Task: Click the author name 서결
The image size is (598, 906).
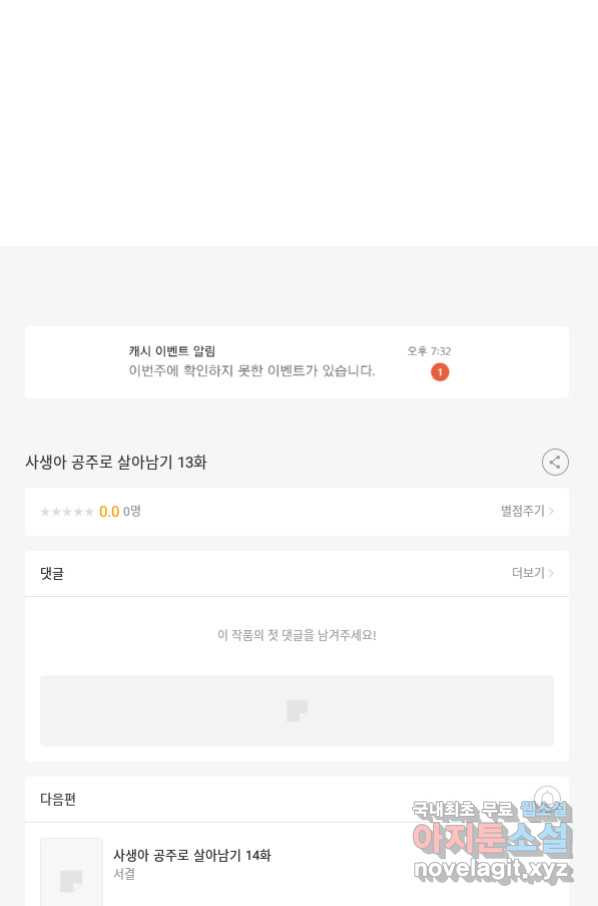Action: (124, 874)
